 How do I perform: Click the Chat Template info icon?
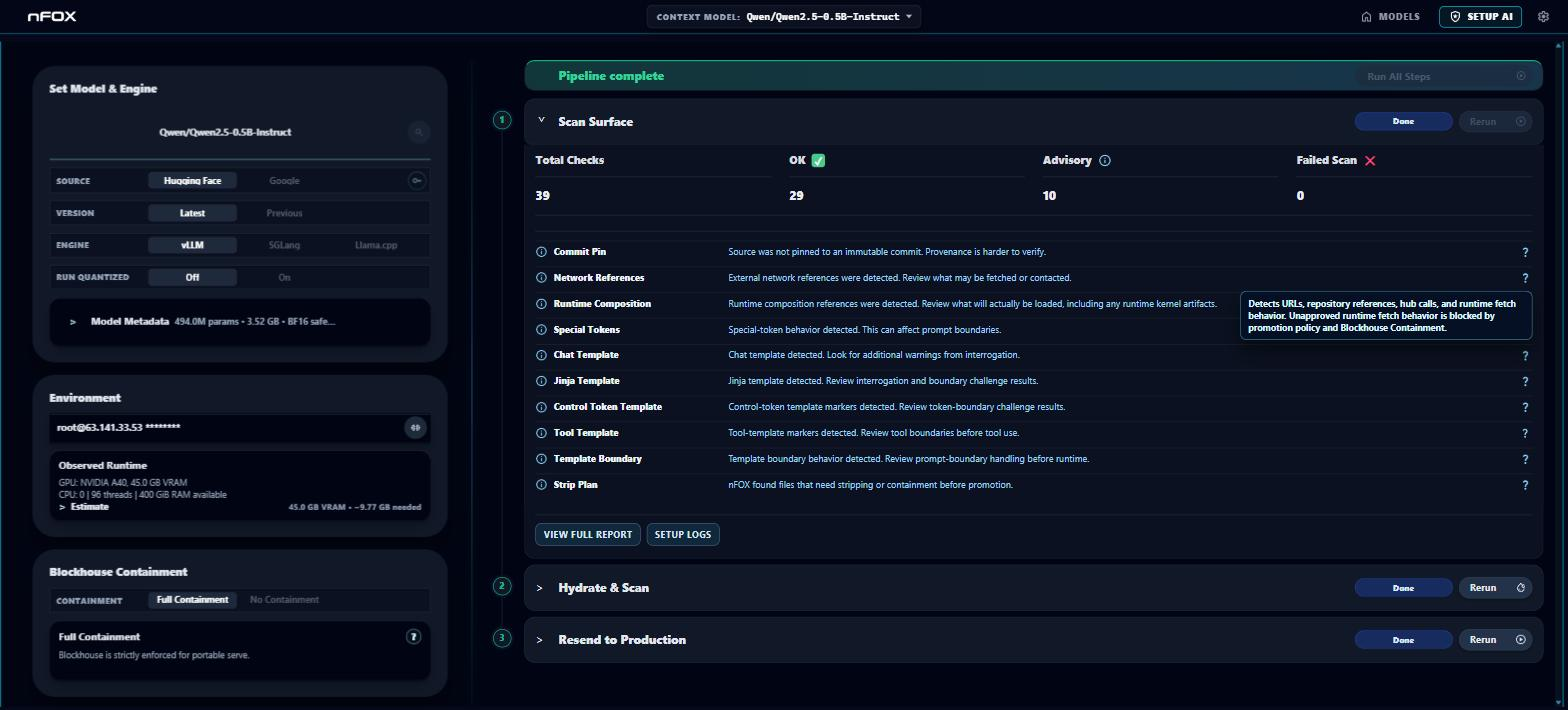pyautogui.click(x=542, y=355)
